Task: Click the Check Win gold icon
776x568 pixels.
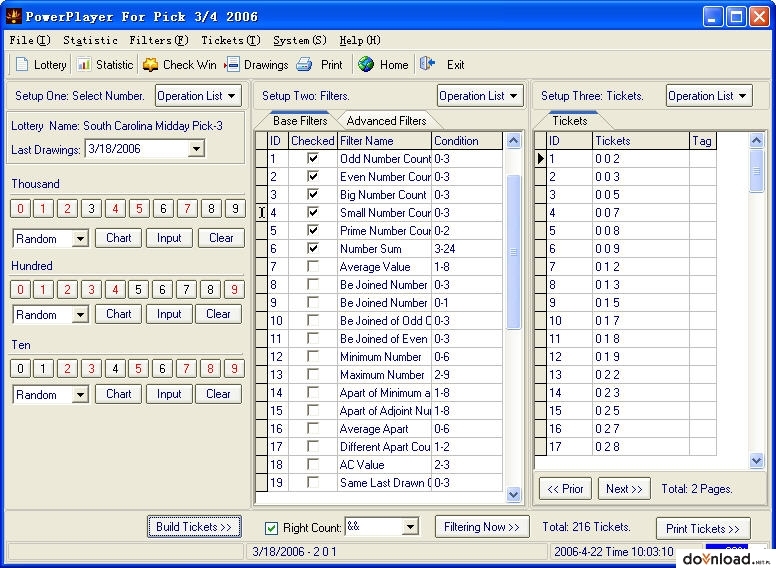Action: (x=150, y=64)
